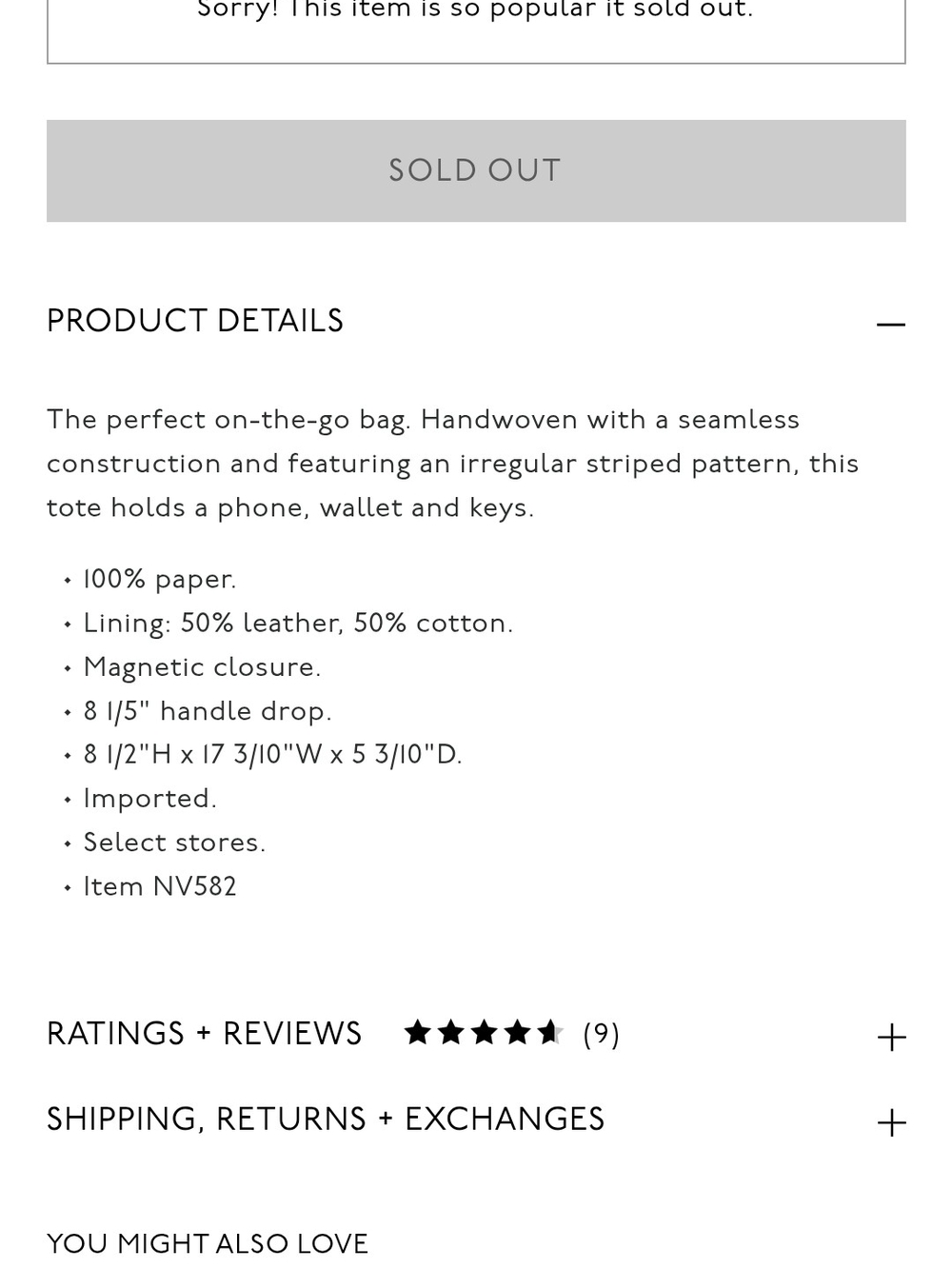Screen dimensions: 952x1269
Task: Click the PRODUCT DETAILS heading
Action: tap(195, 322)
